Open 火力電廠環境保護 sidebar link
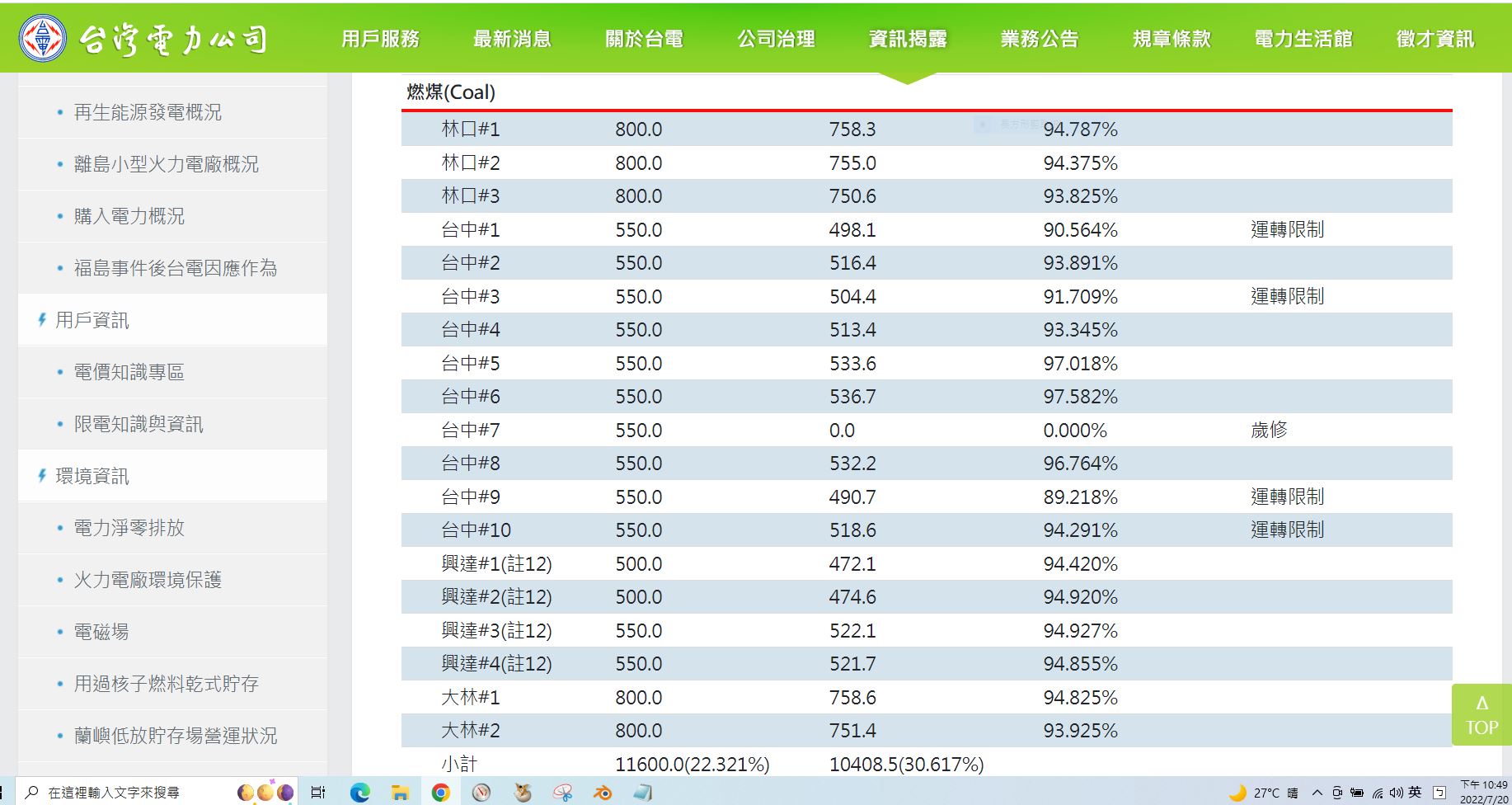Image resolution: width=1512 pixels, height=805 pixels. pyautogui.click(x=148, y=580)
